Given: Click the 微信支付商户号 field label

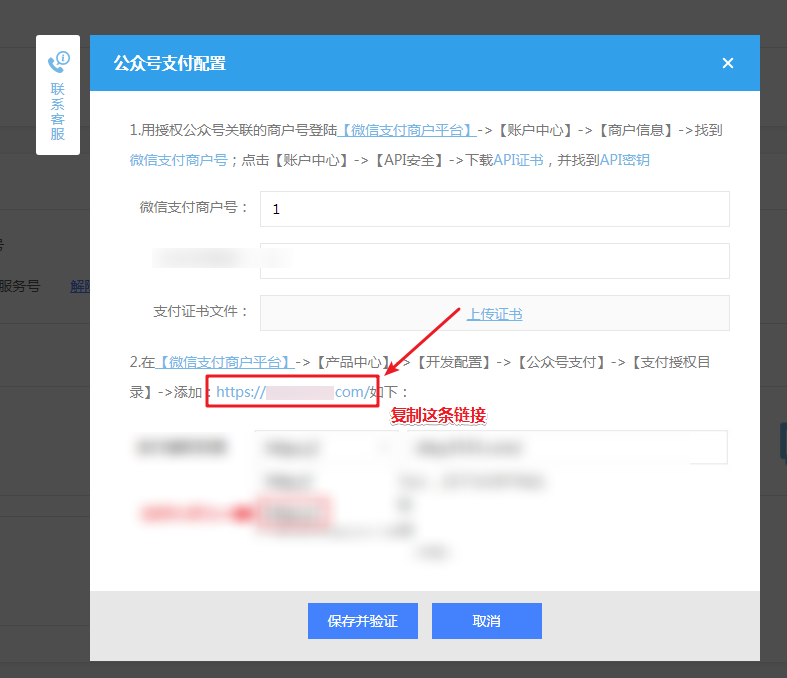Looking at the screenshot, I should tap(194, 207).
